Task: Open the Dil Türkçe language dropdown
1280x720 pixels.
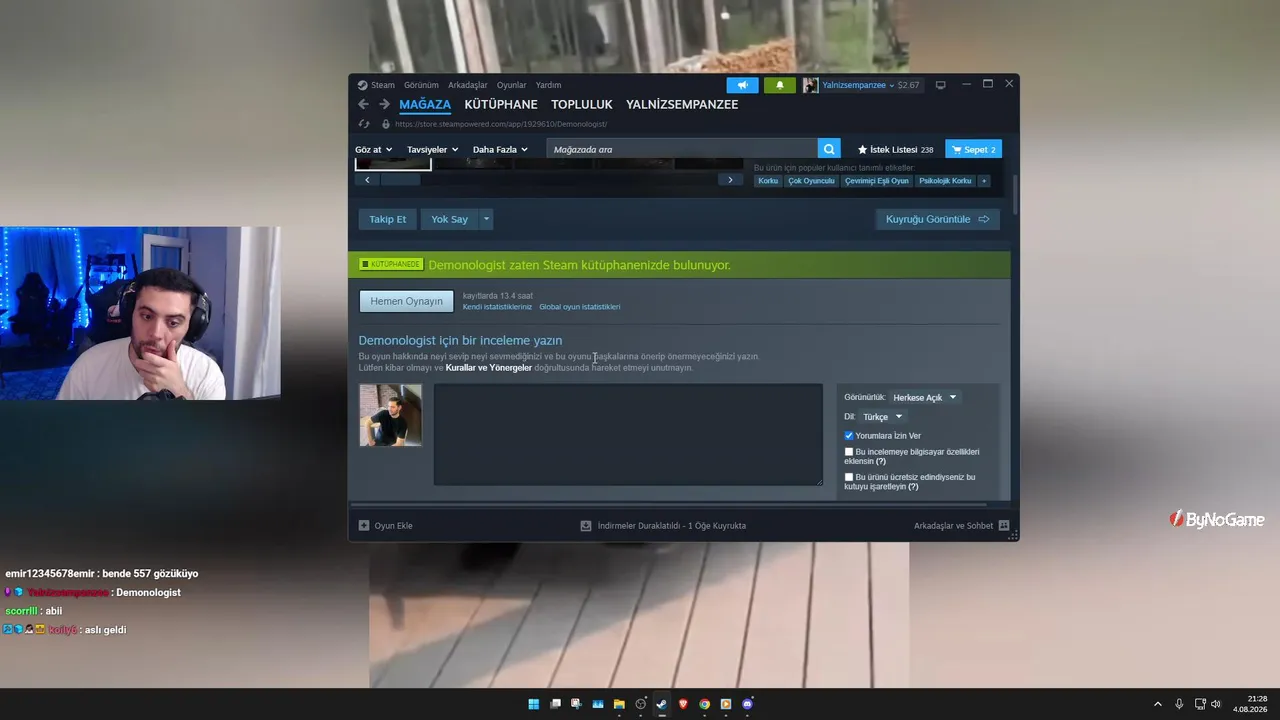Action: click(x=883, y=417)
